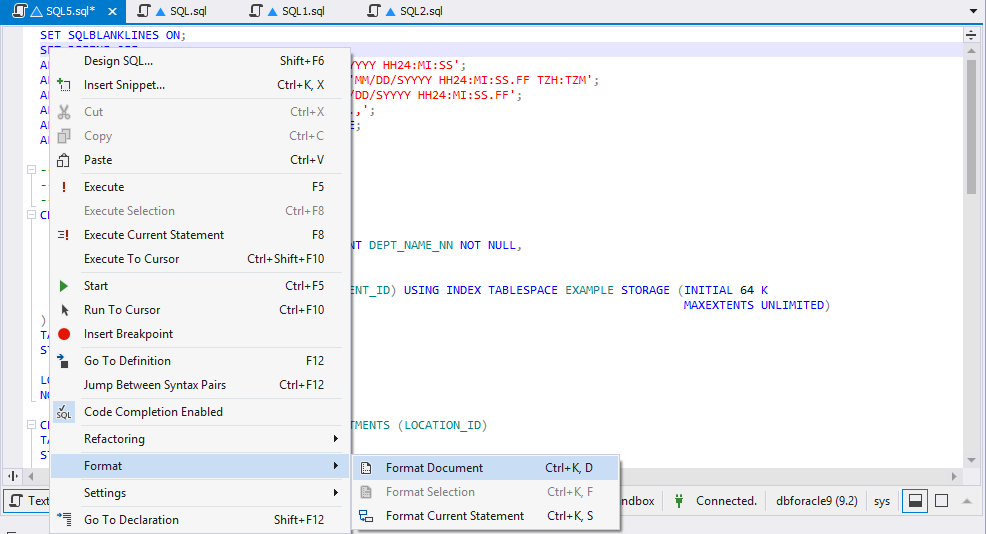Viewport: 986px width, 534px height.
Task: Click the red Execute exclamation icon
Action: pos(64,187)
